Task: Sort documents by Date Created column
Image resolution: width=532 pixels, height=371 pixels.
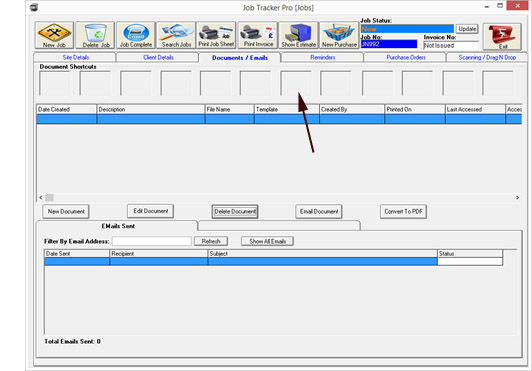Action: 66,109
